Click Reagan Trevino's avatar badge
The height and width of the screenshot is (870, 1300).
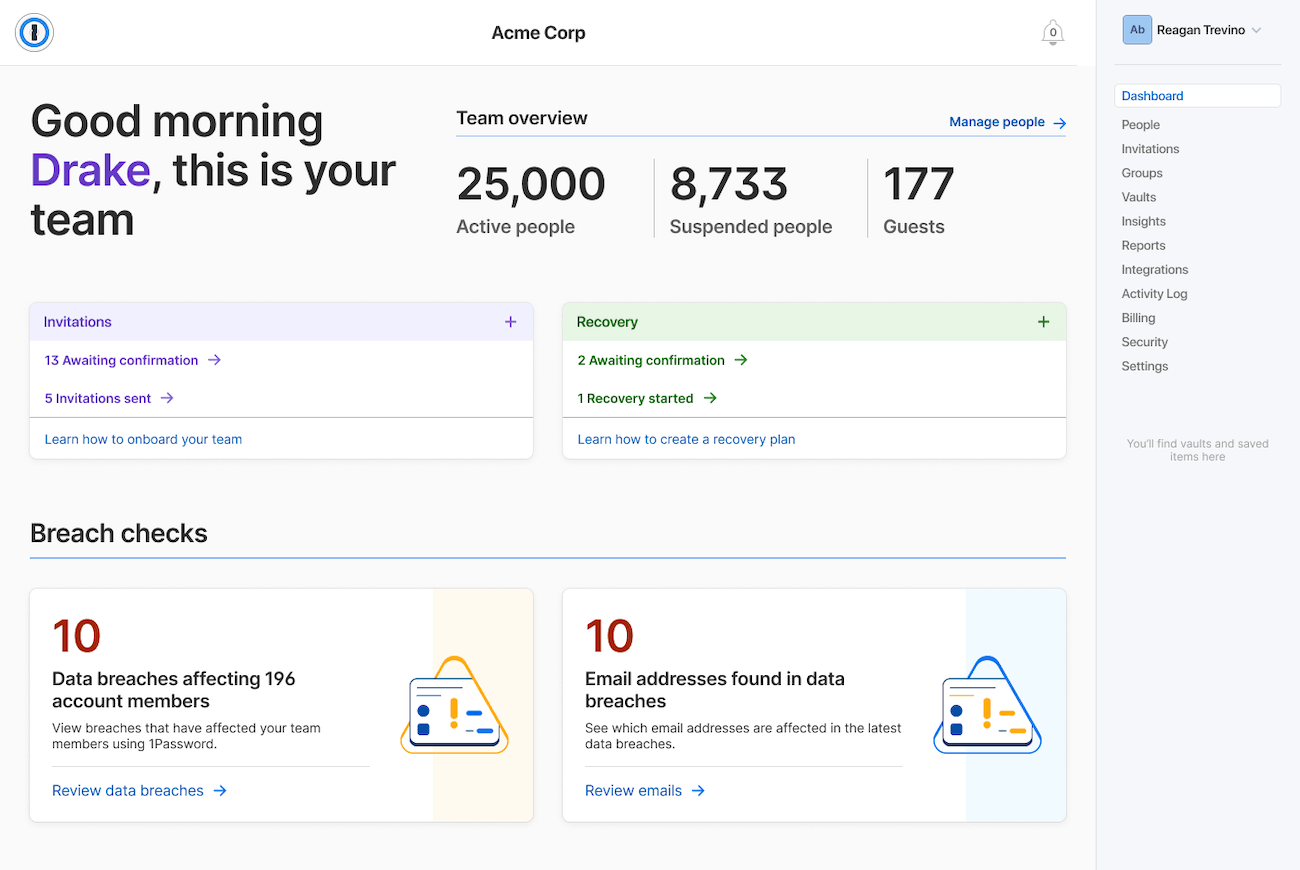[1137, 29]
